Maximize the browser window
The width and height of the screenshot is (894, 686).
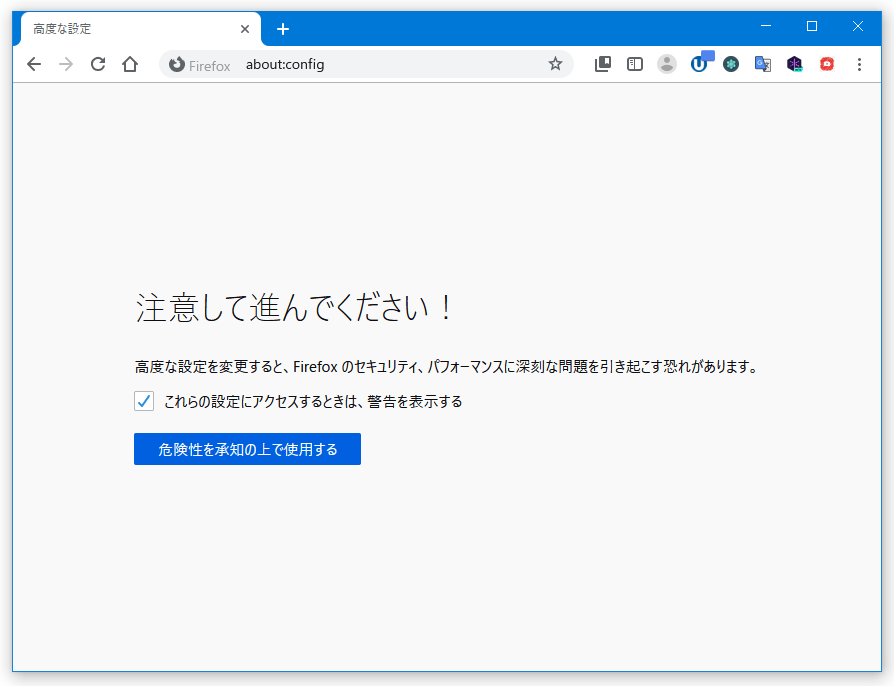(812, 26)
